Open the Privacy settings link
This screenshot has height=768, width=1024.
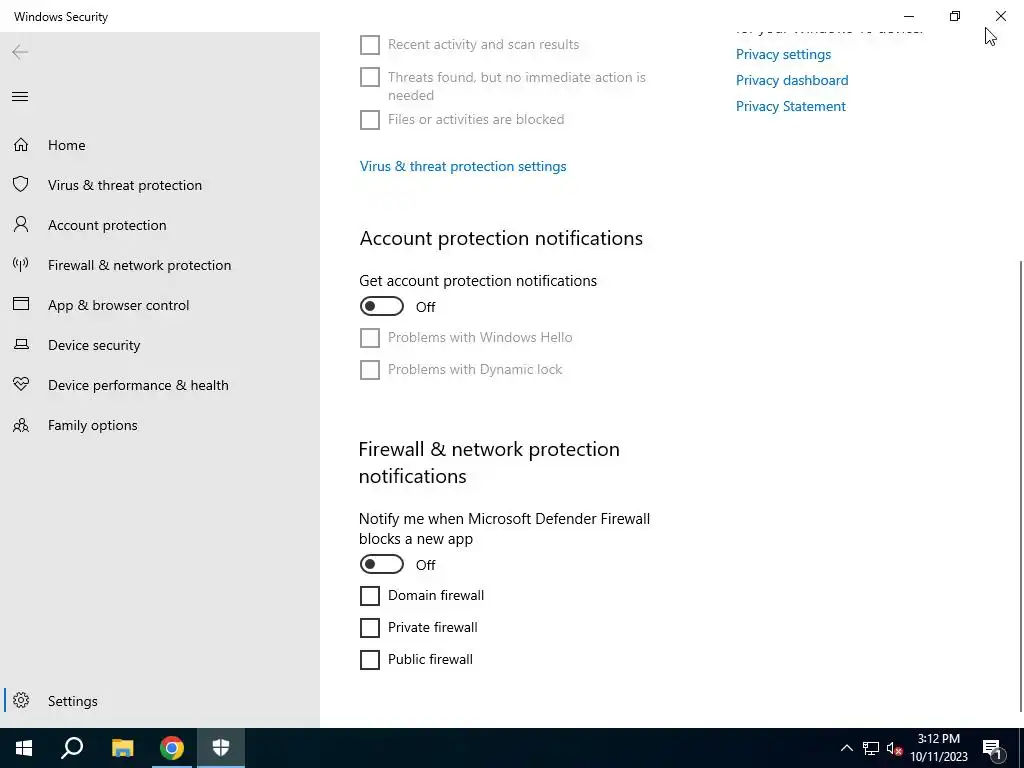[x=783, y=54]
